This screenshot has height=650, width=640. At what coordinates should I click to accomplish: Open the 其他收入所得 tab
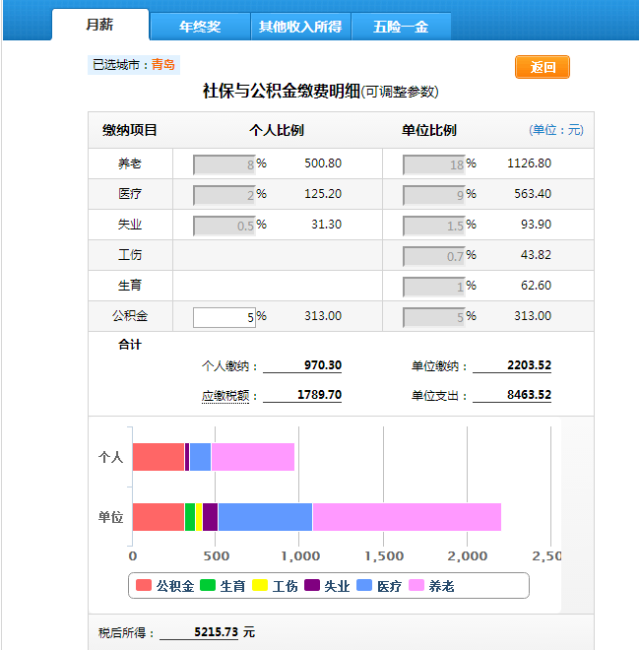tap(301, 26)
